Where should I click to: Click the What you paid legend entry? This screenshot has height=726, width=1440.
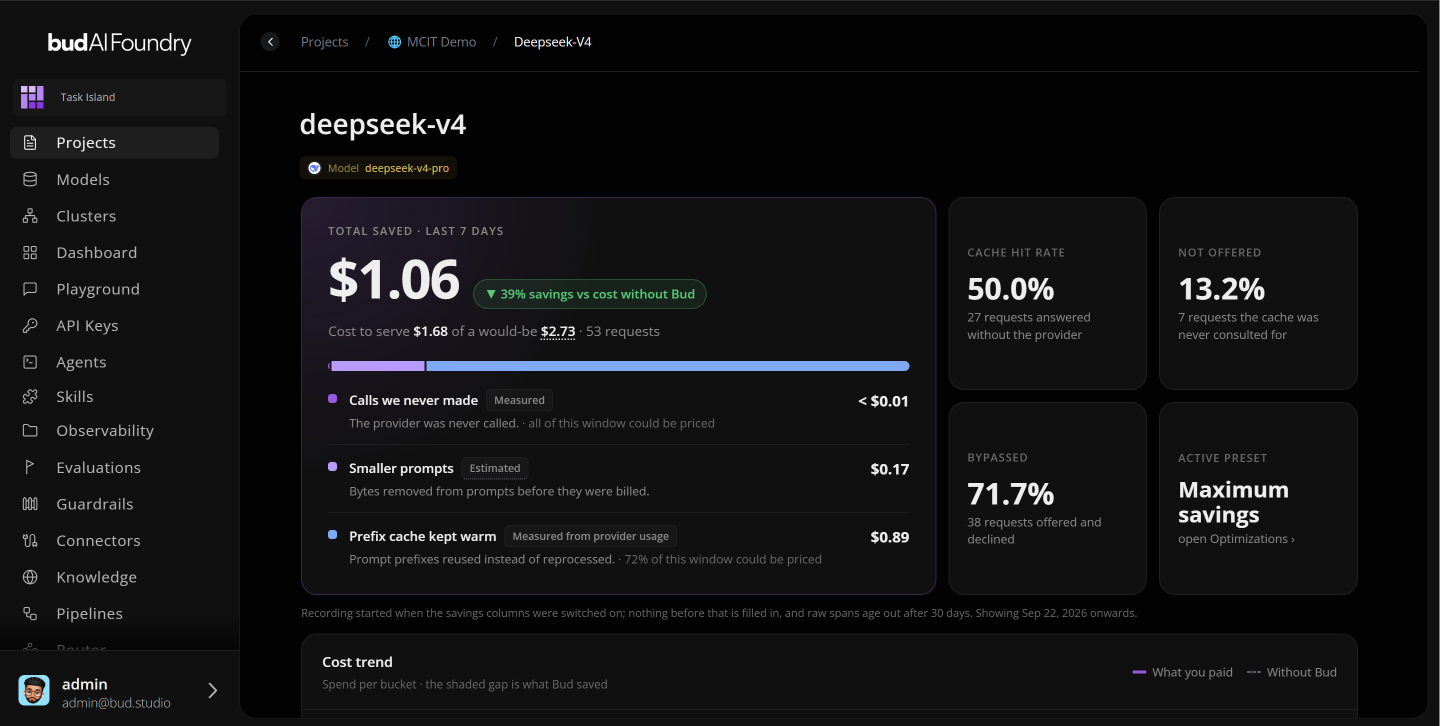click(1183, 672)
